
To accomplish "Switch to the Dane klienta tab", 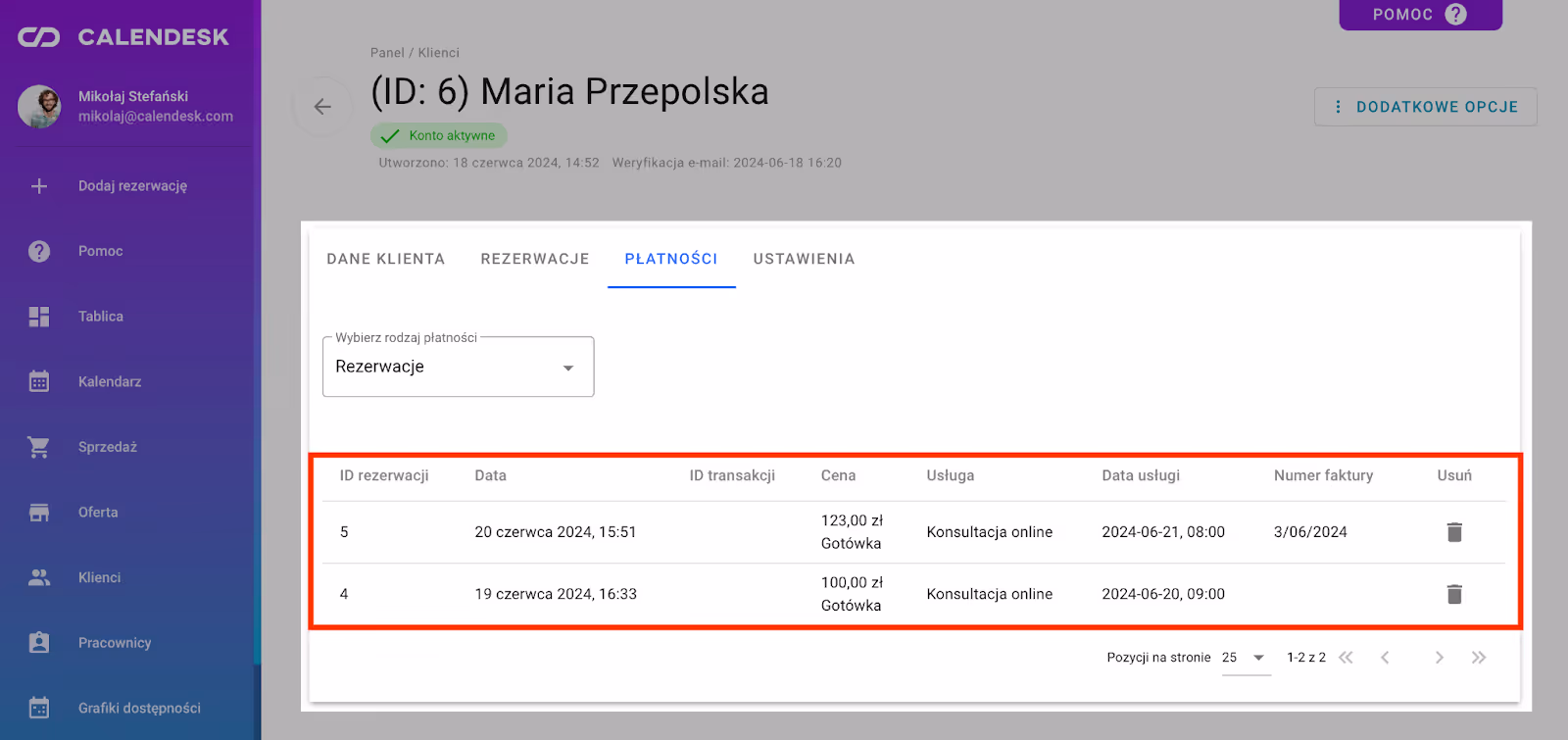I will (385, 259).
